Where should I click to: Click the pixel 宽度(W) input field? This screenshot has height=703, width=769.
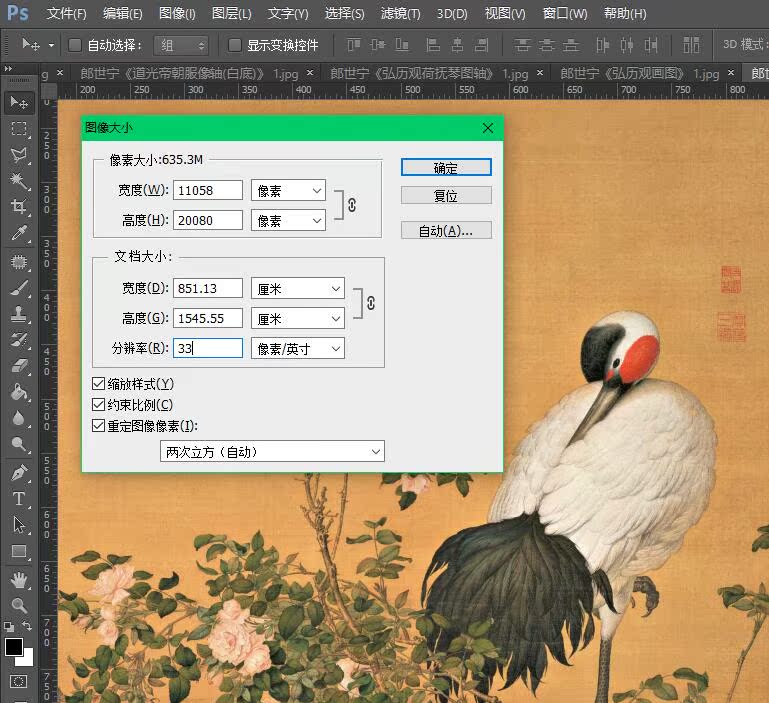(x=208, y=190)
